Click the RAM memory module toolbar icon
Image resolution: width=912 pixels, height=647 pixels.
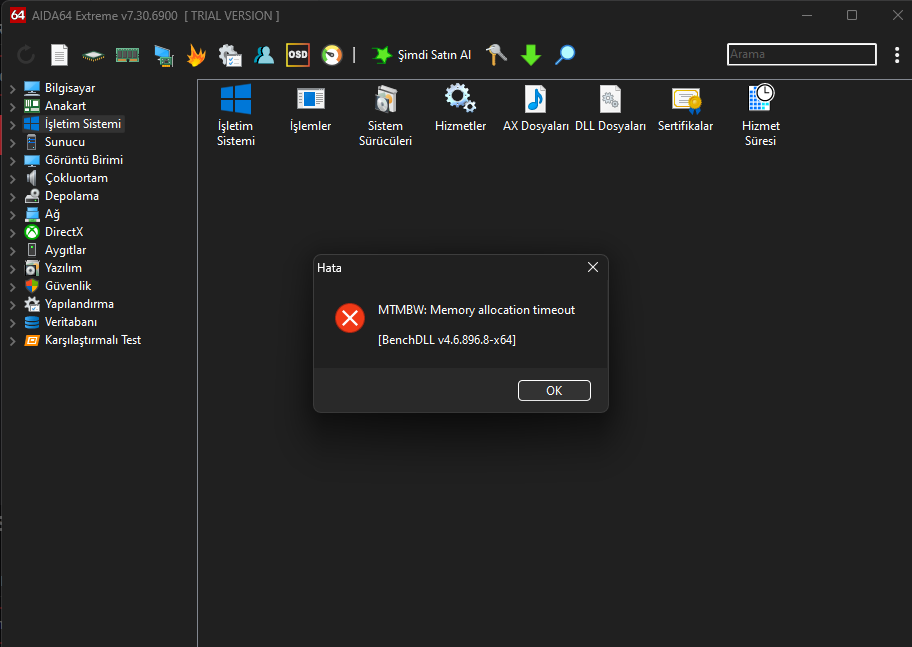127,55
